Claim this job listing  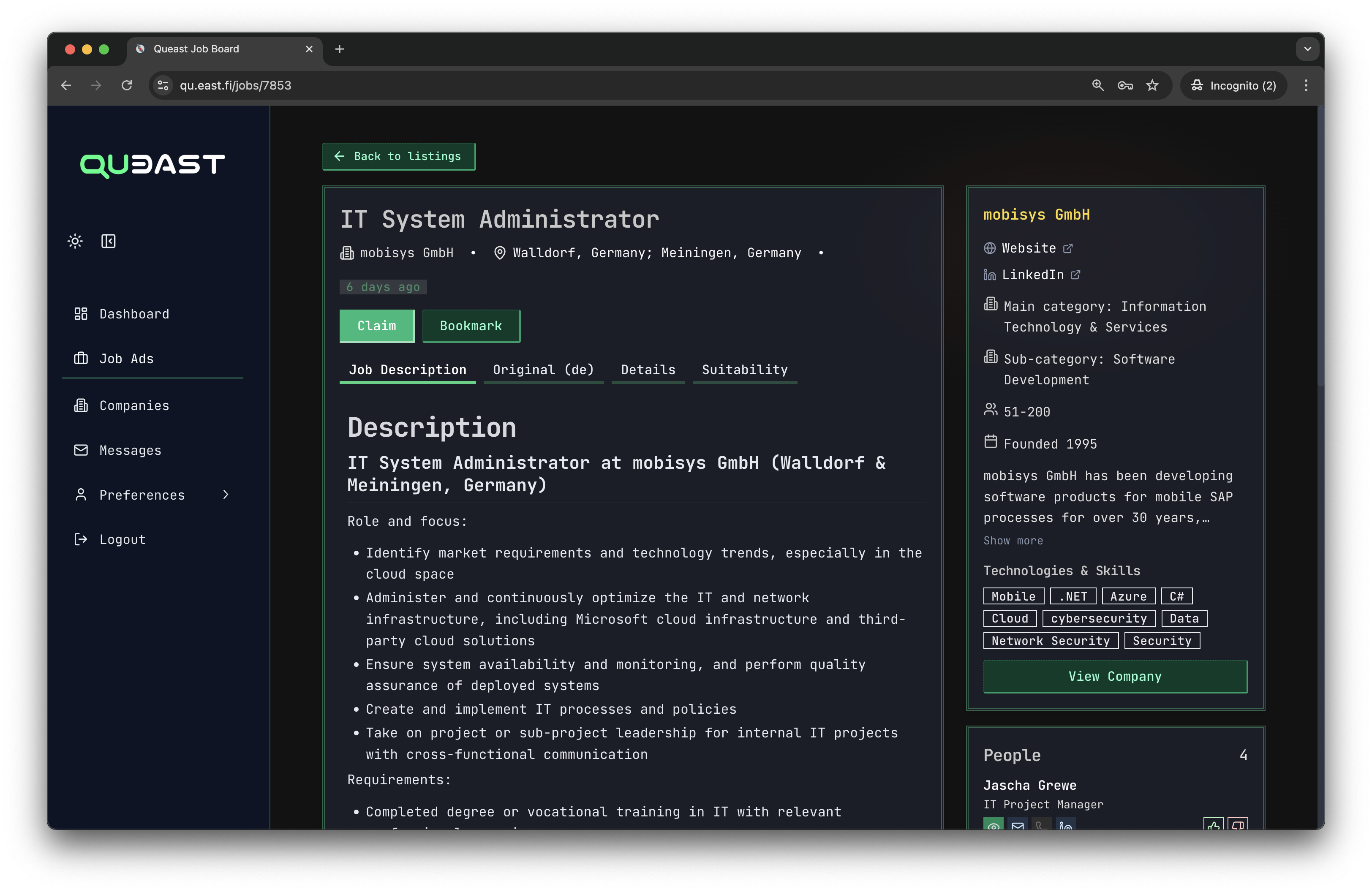(377, 326)
